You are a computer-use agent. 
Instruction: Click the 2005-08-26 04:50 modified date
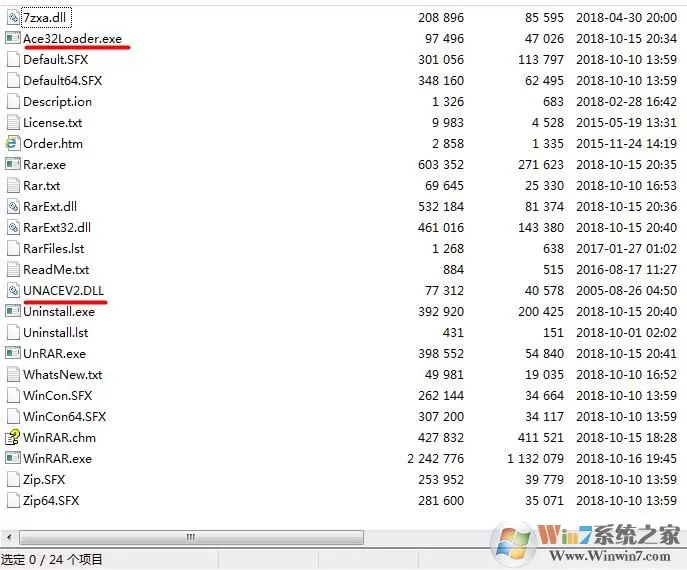tap(627, 290)
